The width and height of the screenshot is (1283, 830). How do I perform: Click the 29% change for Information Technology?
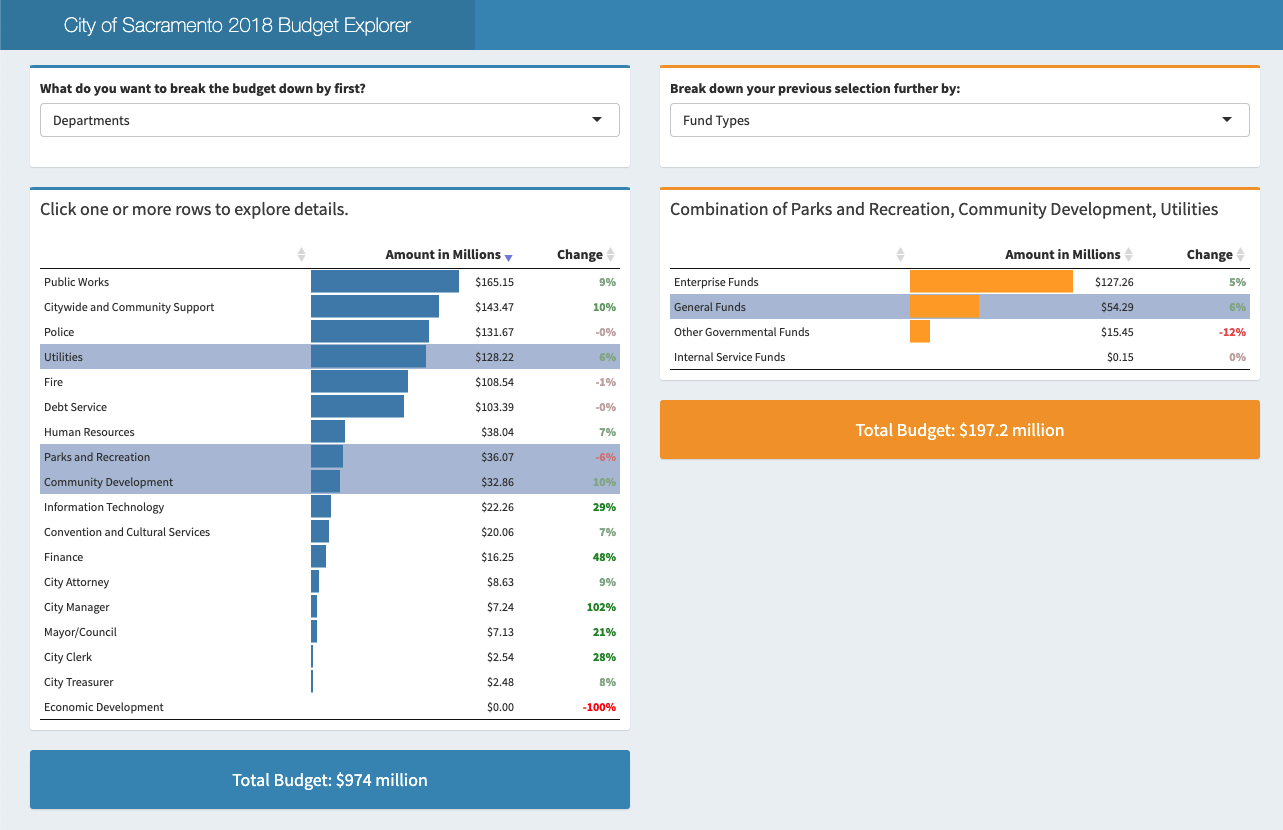[604, 507]
